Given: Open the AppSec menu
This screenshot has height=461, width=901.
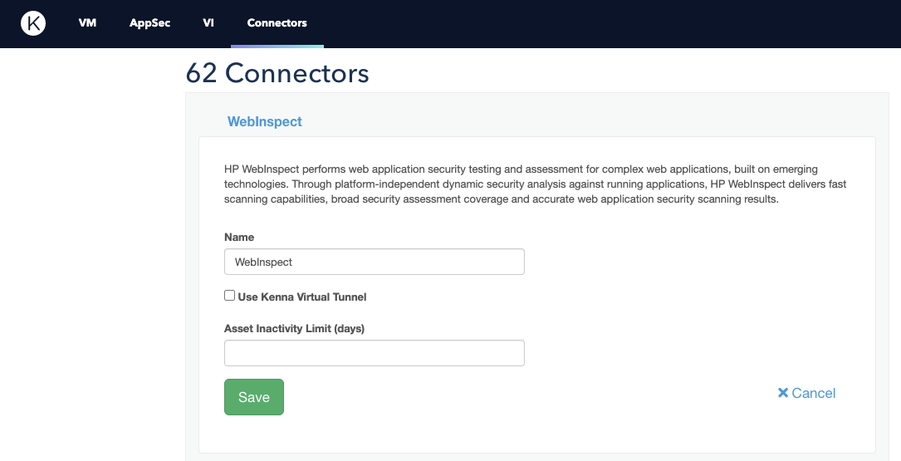Looking at the screenshot, I should point(149,23).
